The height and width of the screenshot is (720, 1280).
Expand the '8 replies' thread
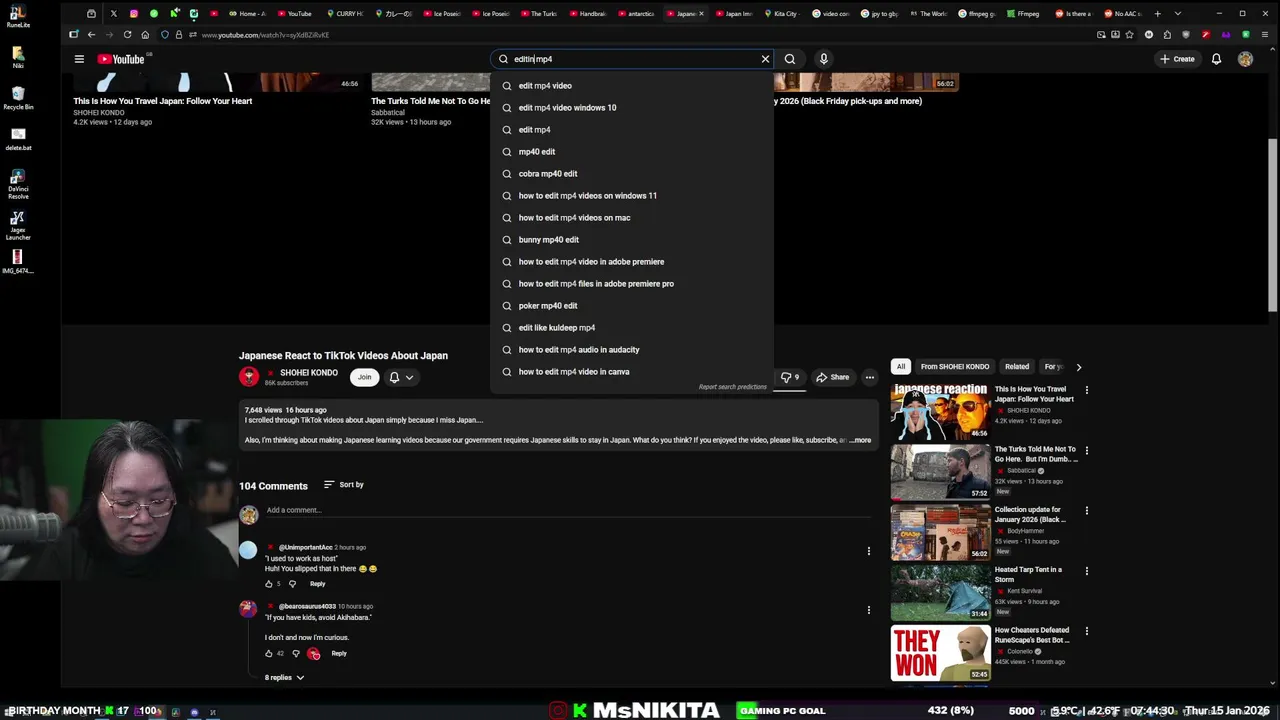[284, 678]
